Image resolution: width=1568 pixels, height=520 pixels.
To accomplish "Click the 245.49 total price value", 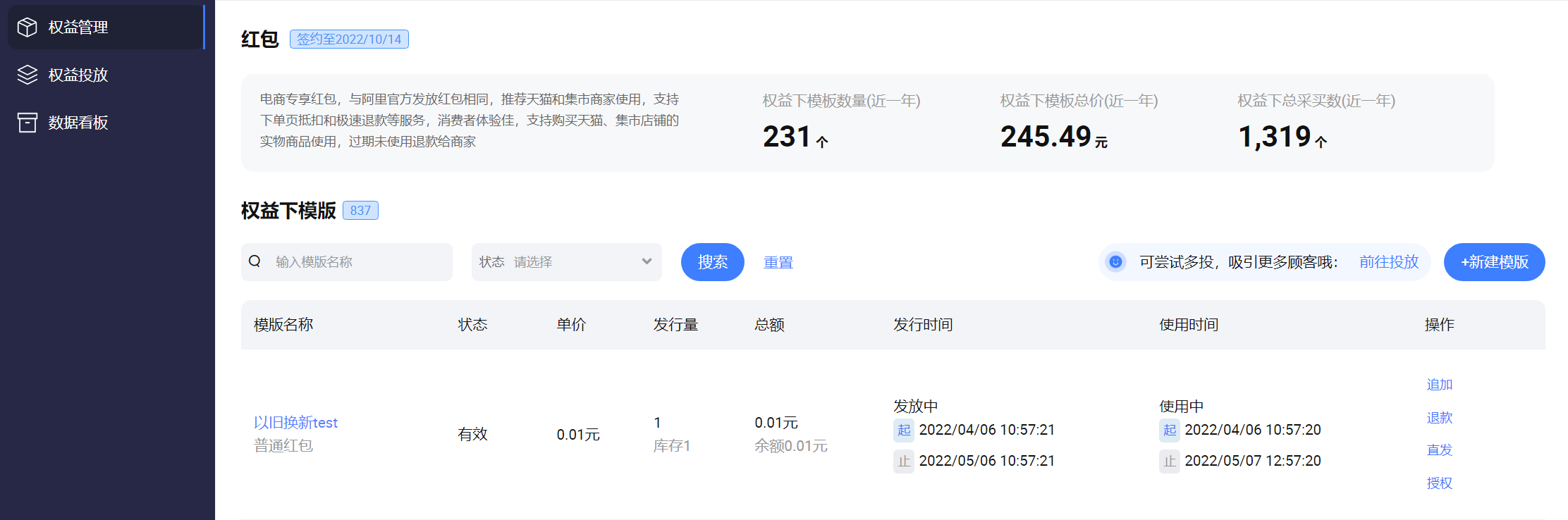I will (1046, 137).
